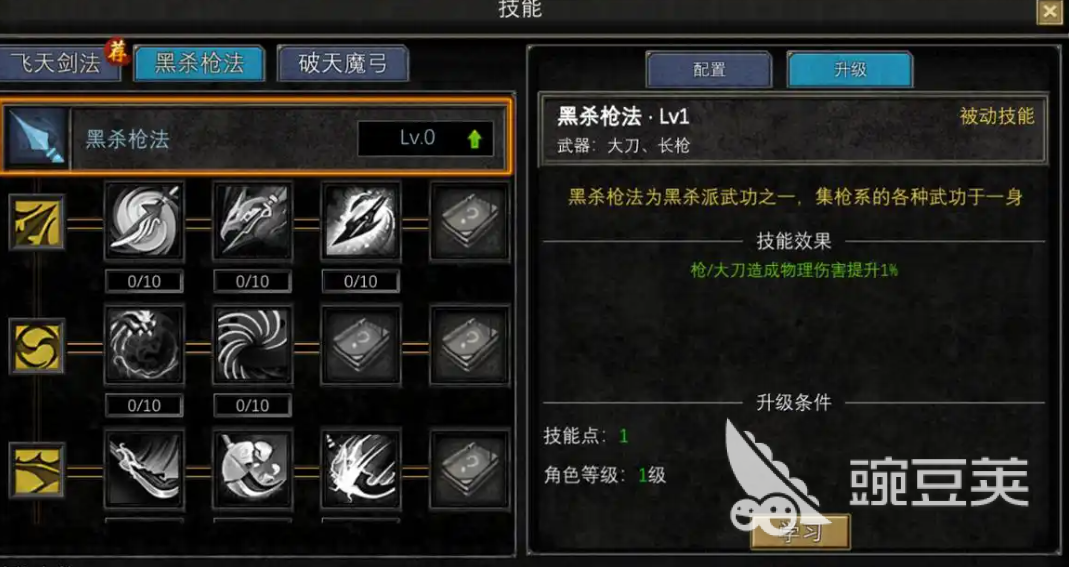Screen dimensions: 1069x567
Task: Select the curved blade skill in the third row
Action: coord(144,470)
